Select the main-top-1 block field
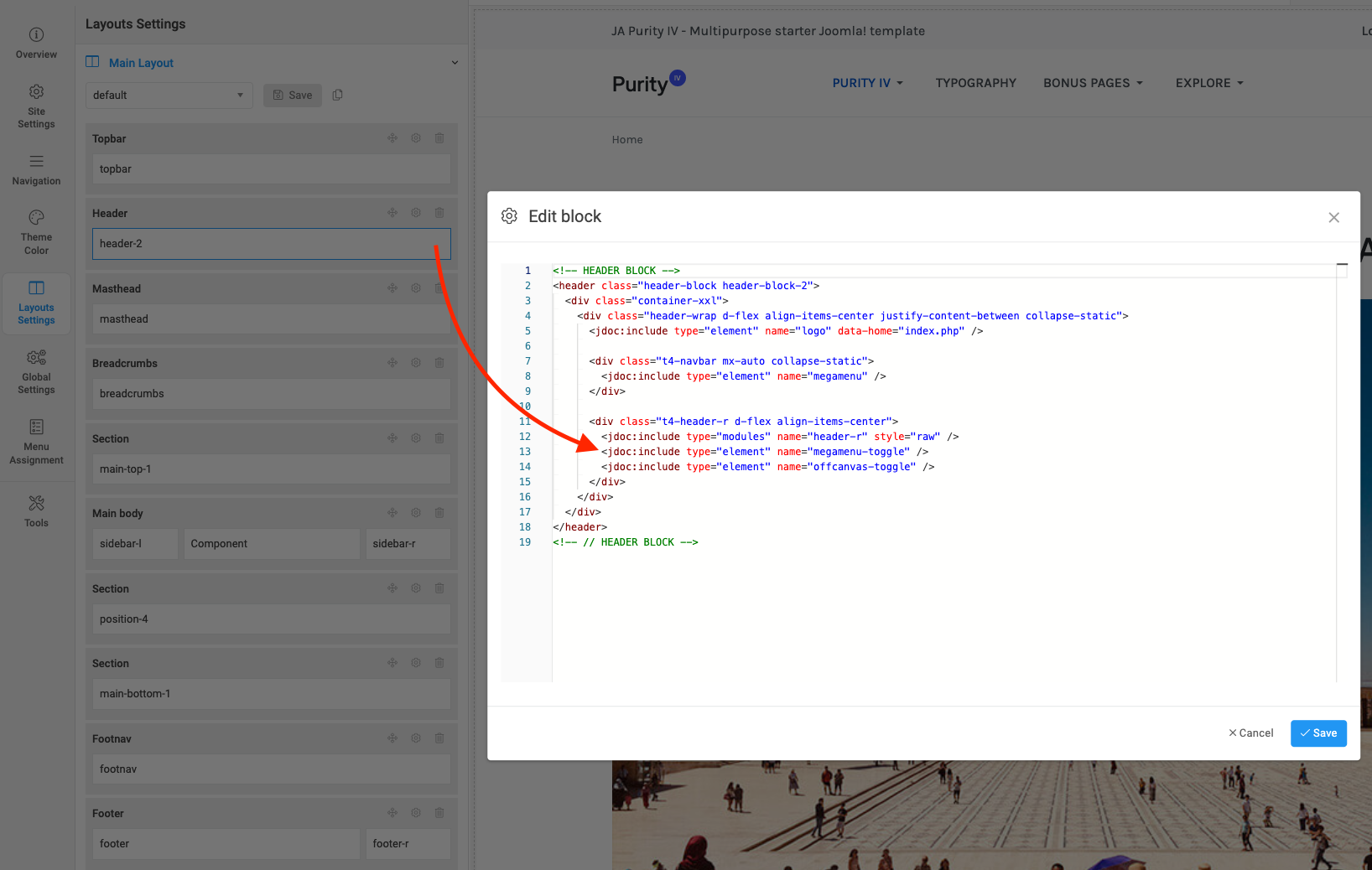The width and height of the screenshot is (1372, 870). pos(272,469)
